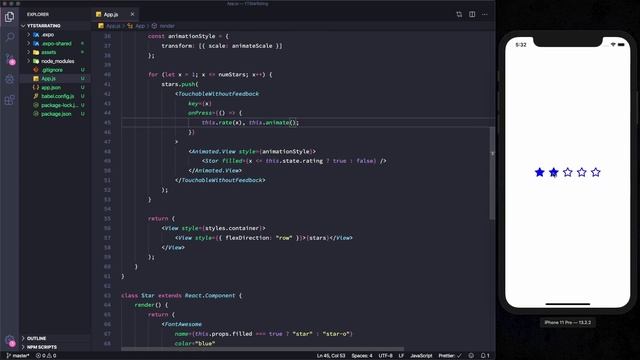The width and height of the screenshot is (640, 360).
Task: Expand the OUTLINE section
Action: point(36,338)
